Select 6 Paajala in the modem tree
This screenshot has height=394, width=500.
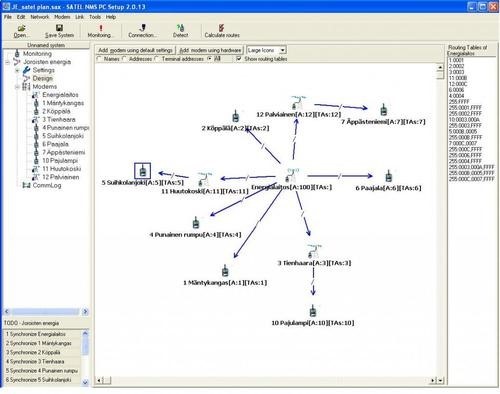(55, 144)
